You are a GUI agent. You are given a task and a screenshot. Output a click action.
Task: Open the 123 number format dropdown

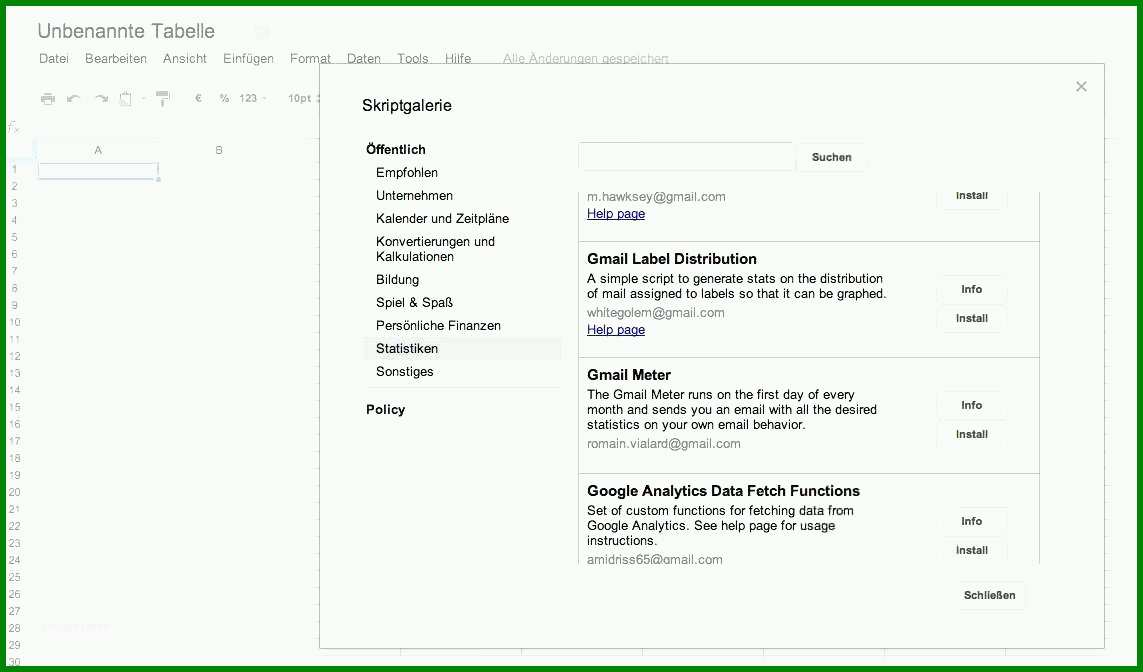(252, 98)
